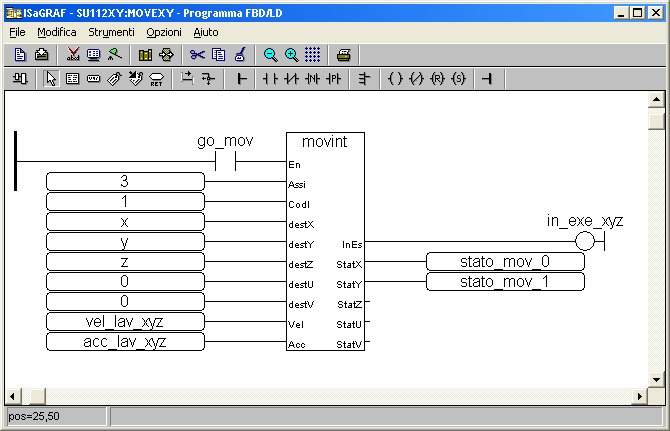Click the zoom in magnifier
The width and height of the screenshot is (670, 431).
(291, 55)
